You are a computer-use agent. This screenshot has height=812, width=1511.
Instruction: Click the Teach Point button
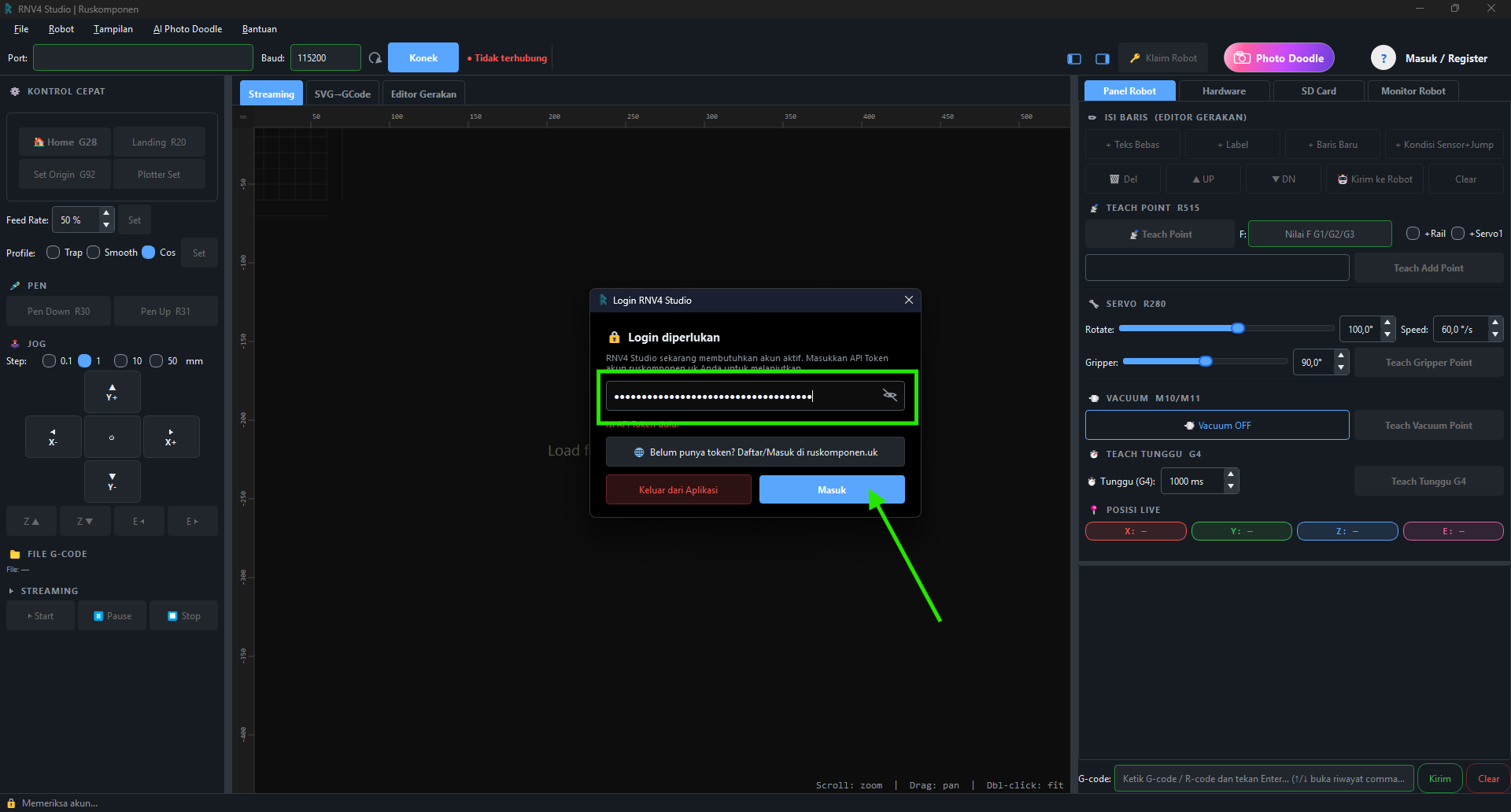pos(1160,234)
